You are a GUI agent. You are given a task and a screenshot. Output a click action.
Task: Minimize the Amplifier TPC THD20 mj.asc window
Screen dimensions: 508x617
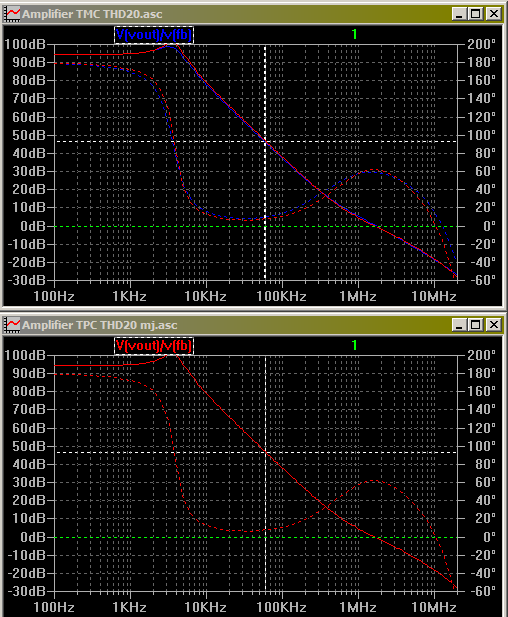tap(459, 325)
